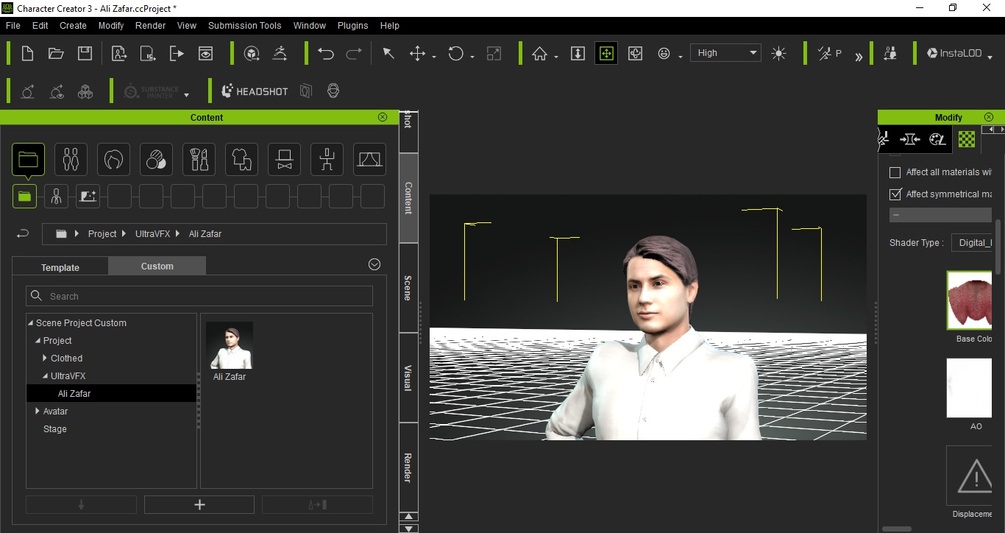
Task: Switch to the Template tab
Action: point(60,267)
